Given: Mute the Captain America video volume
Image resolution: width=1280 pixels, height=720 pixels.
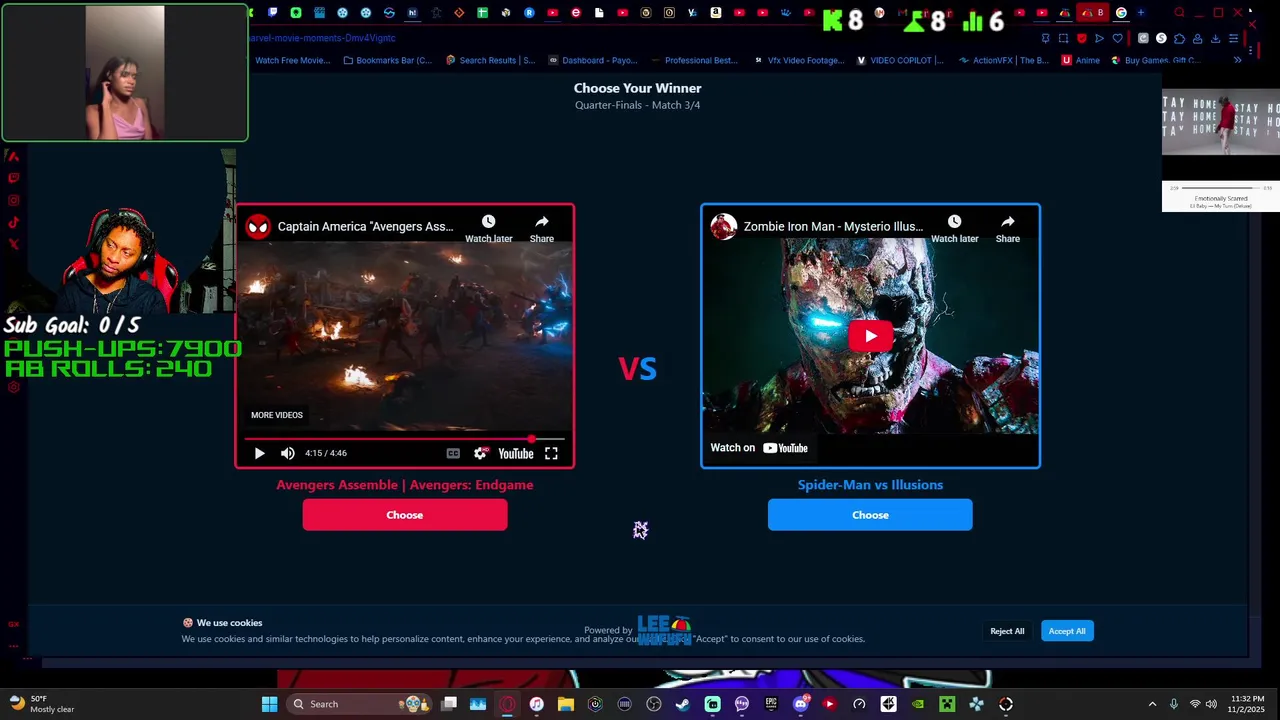Looking at the screenshot, I should (288, 453).
